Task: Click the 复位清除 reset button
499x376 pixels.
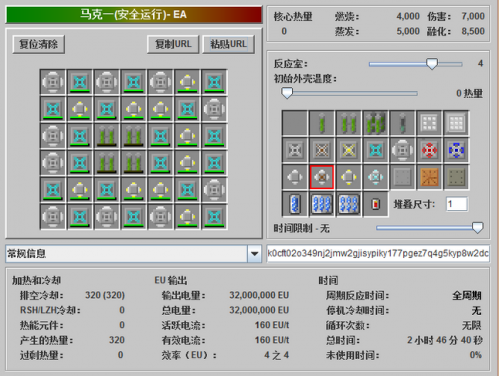Action: click(x=39, y=44)
